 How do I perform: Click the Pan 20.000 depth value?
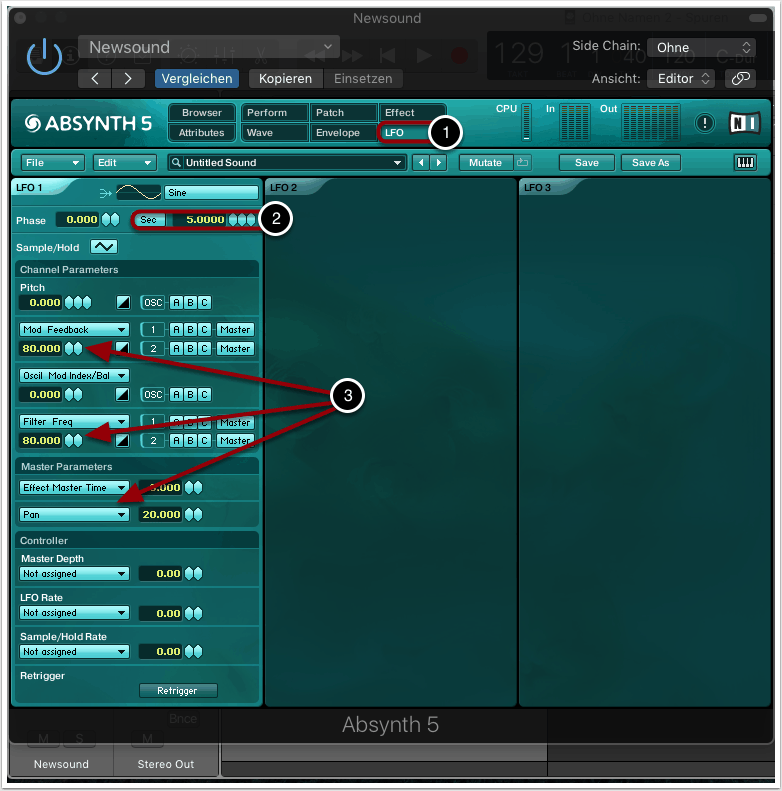160,515
